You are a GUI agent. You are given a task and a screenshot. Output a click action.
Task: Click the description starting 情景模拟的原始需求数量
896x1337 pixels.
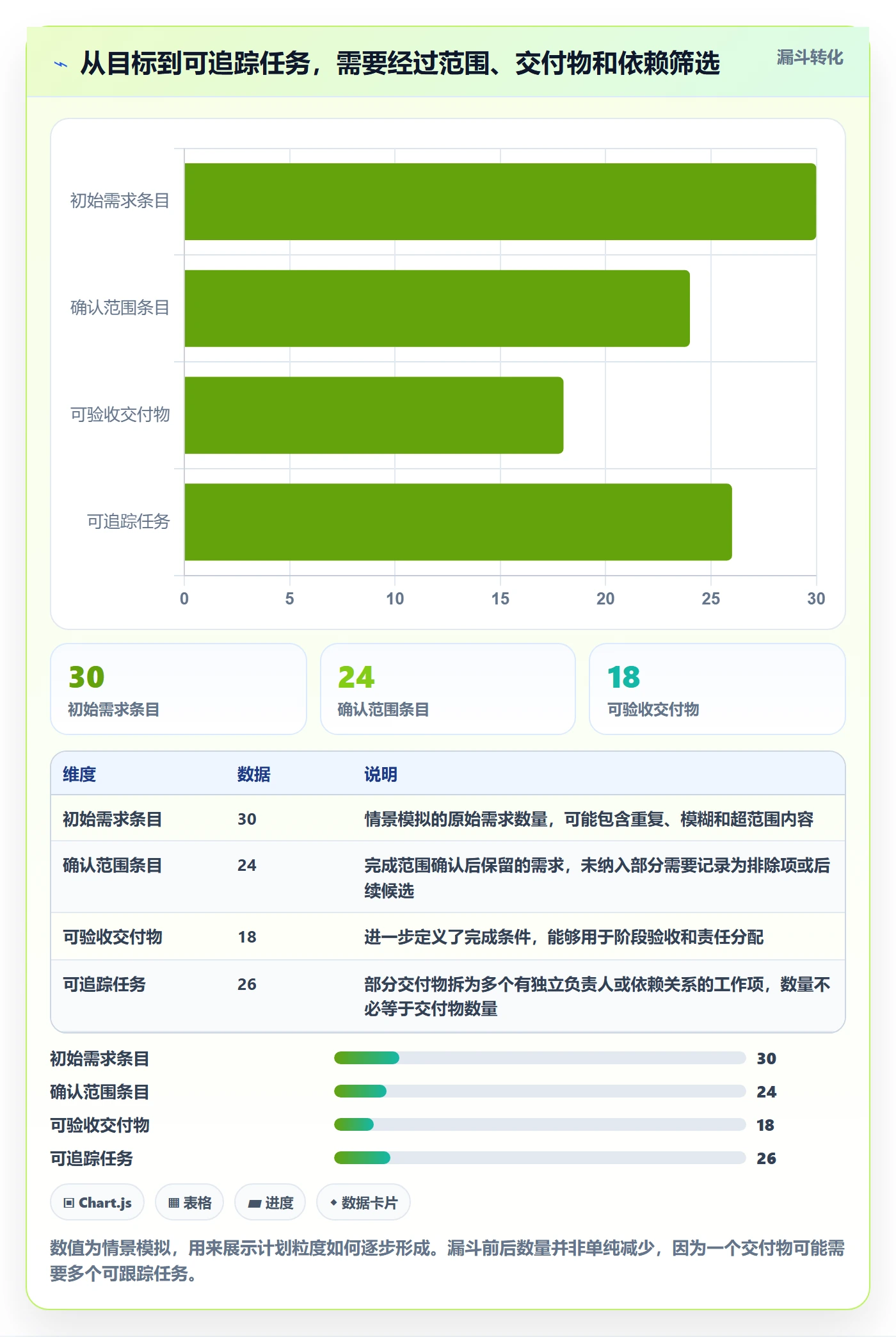[589, 819]
